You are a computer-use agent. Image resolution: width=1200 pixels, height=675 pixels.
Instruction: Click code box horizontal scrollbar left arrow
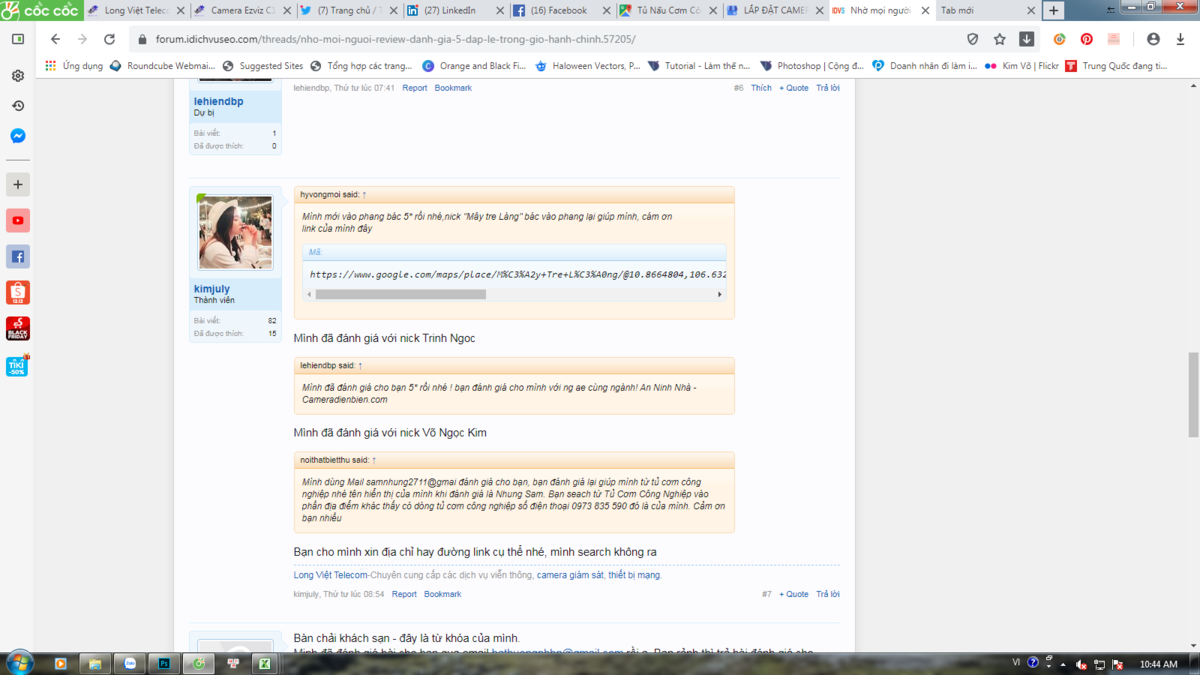(x=309, y=294)
